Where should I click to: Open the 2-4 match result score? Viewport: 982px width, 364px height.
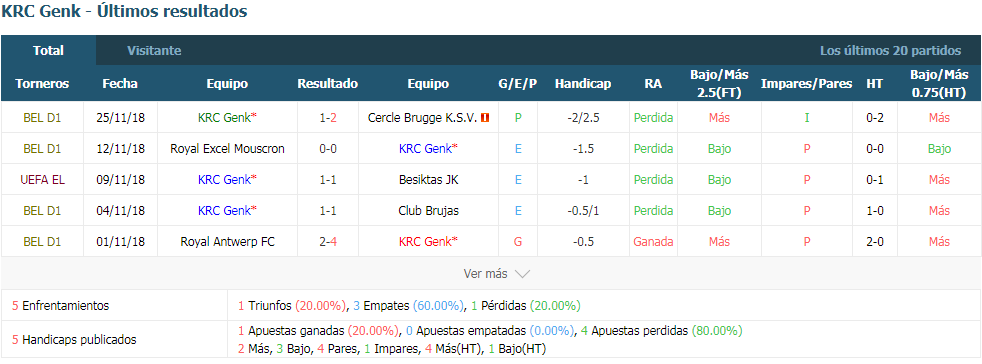point(328,241)
